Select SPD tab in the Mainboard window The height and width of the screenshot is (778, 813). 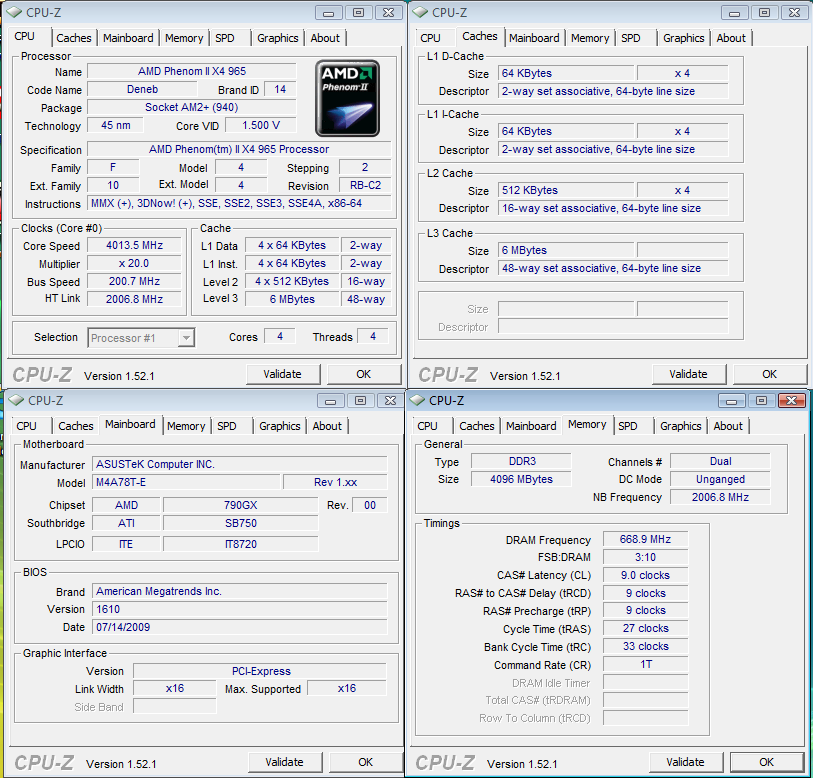[x=227, y=426]
